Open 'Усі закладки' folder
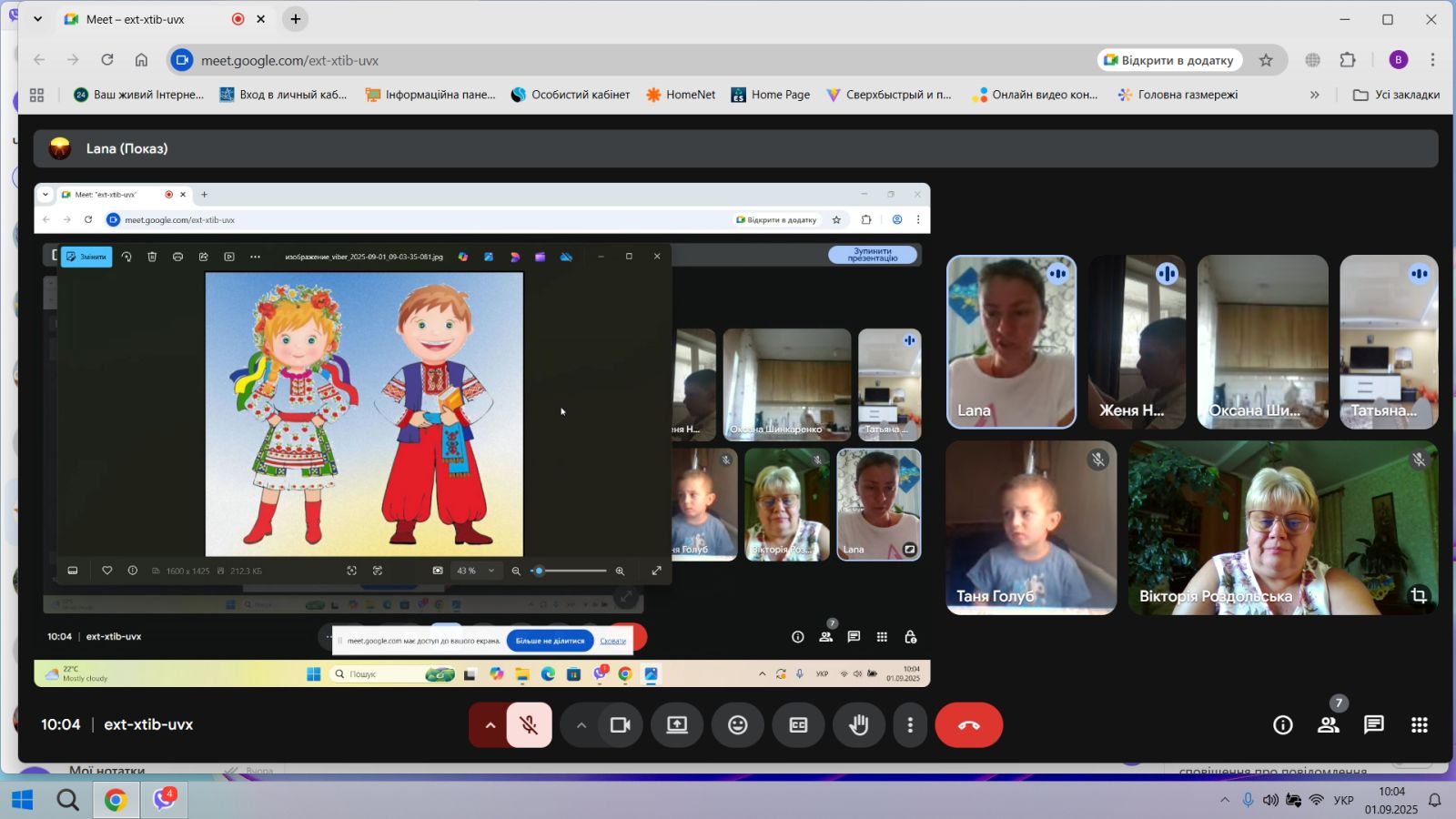The image size is (1456, 819). pyautogui.click(x=1396, y=95)
